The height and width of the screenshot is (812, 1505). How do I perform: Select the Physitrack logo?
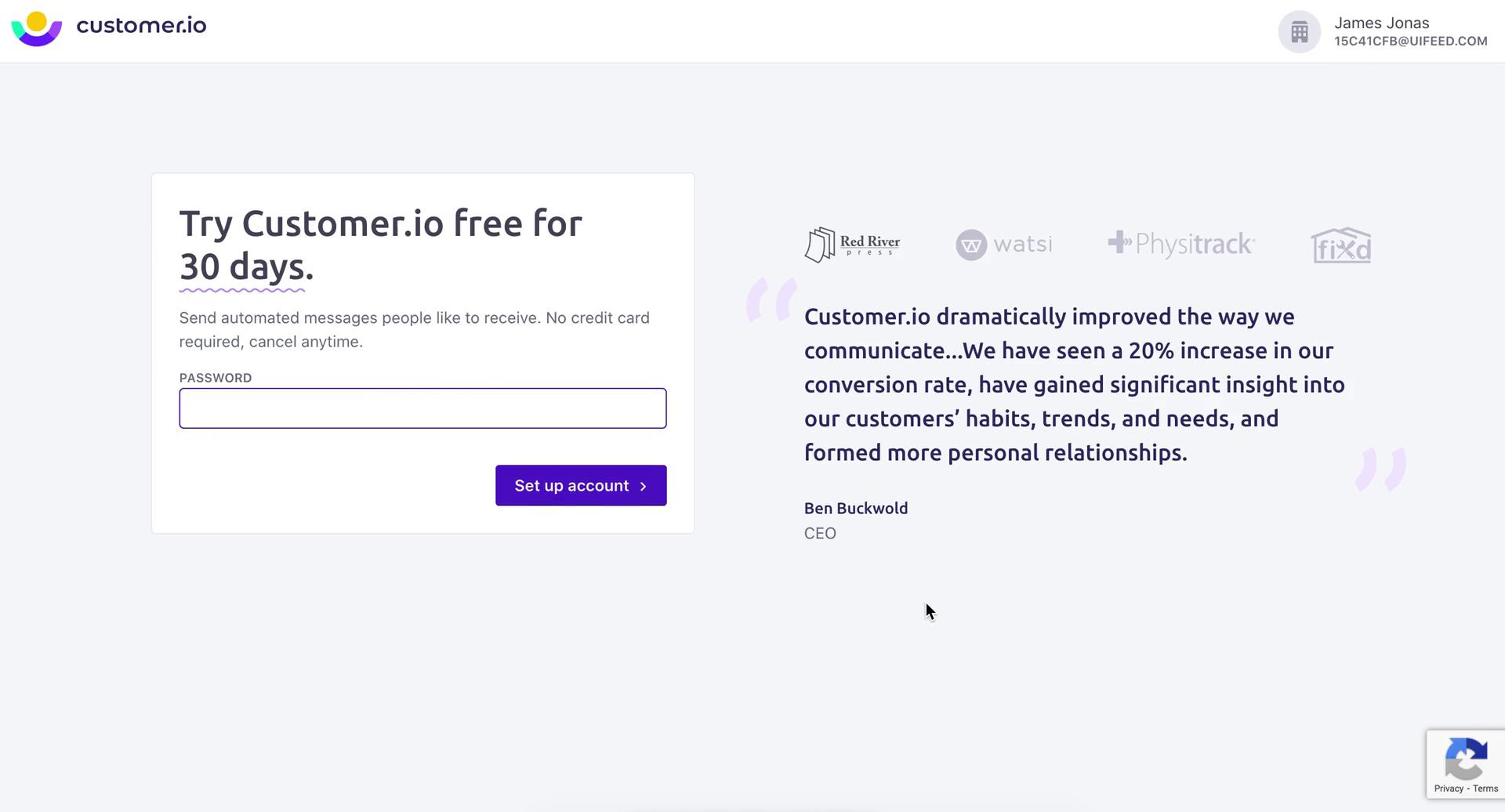coord(1180,244)
